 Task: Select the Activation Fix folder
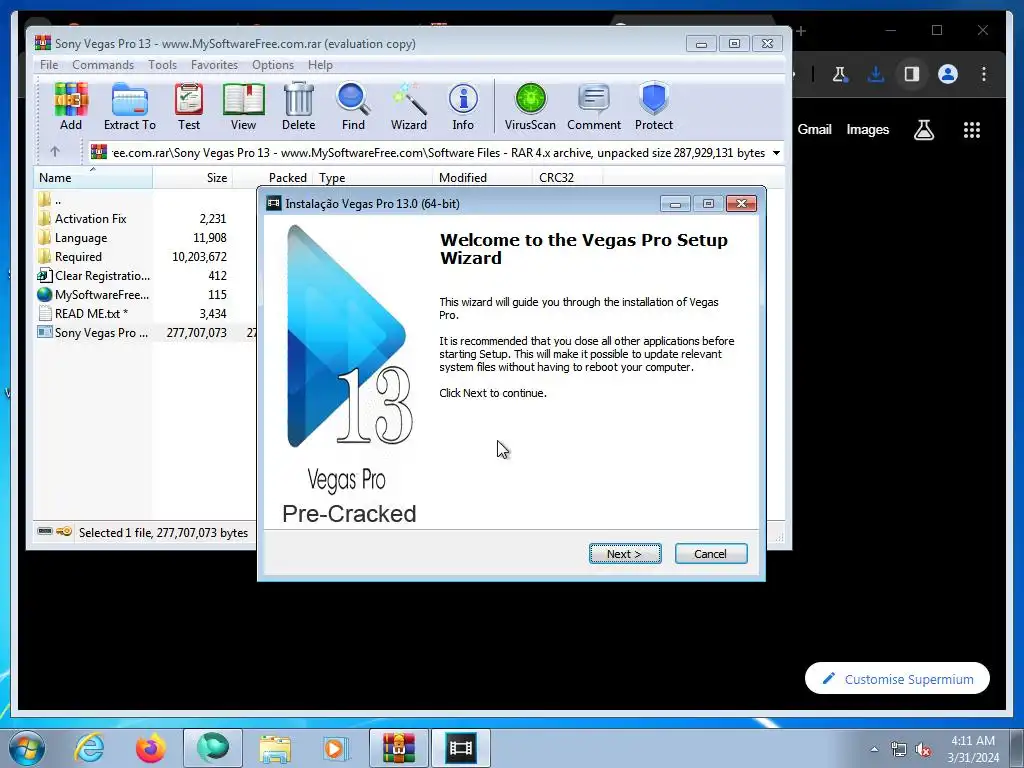point(82,219)
